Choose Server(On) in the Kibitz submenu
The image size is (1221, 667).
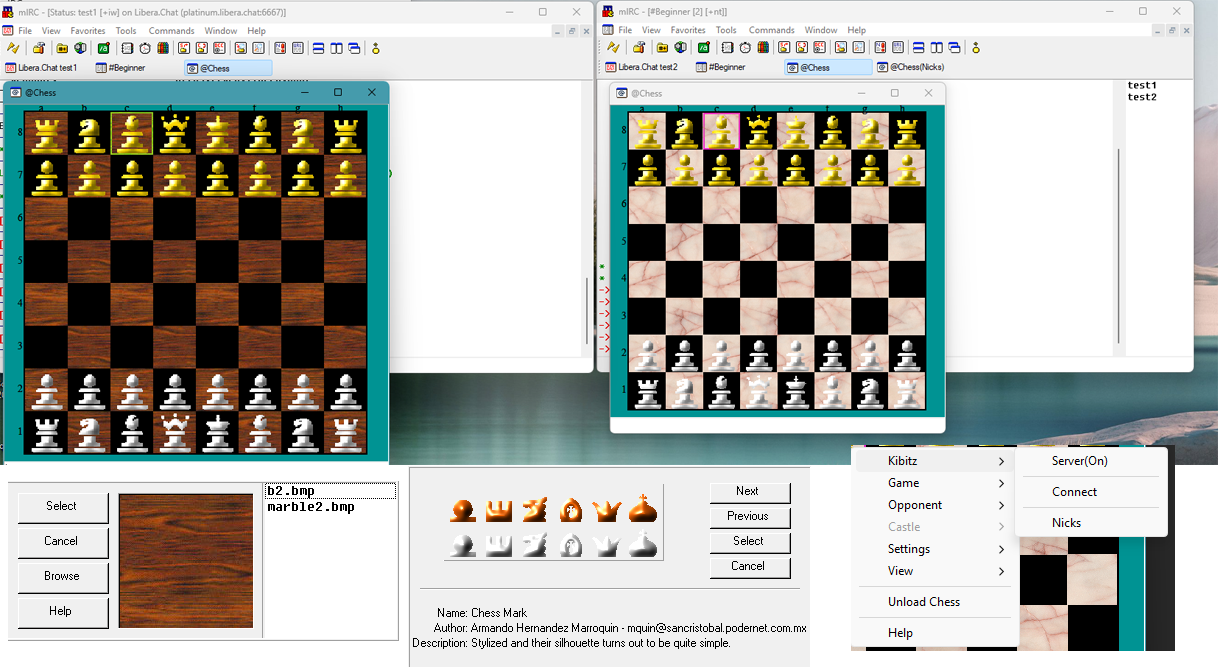1091,461
